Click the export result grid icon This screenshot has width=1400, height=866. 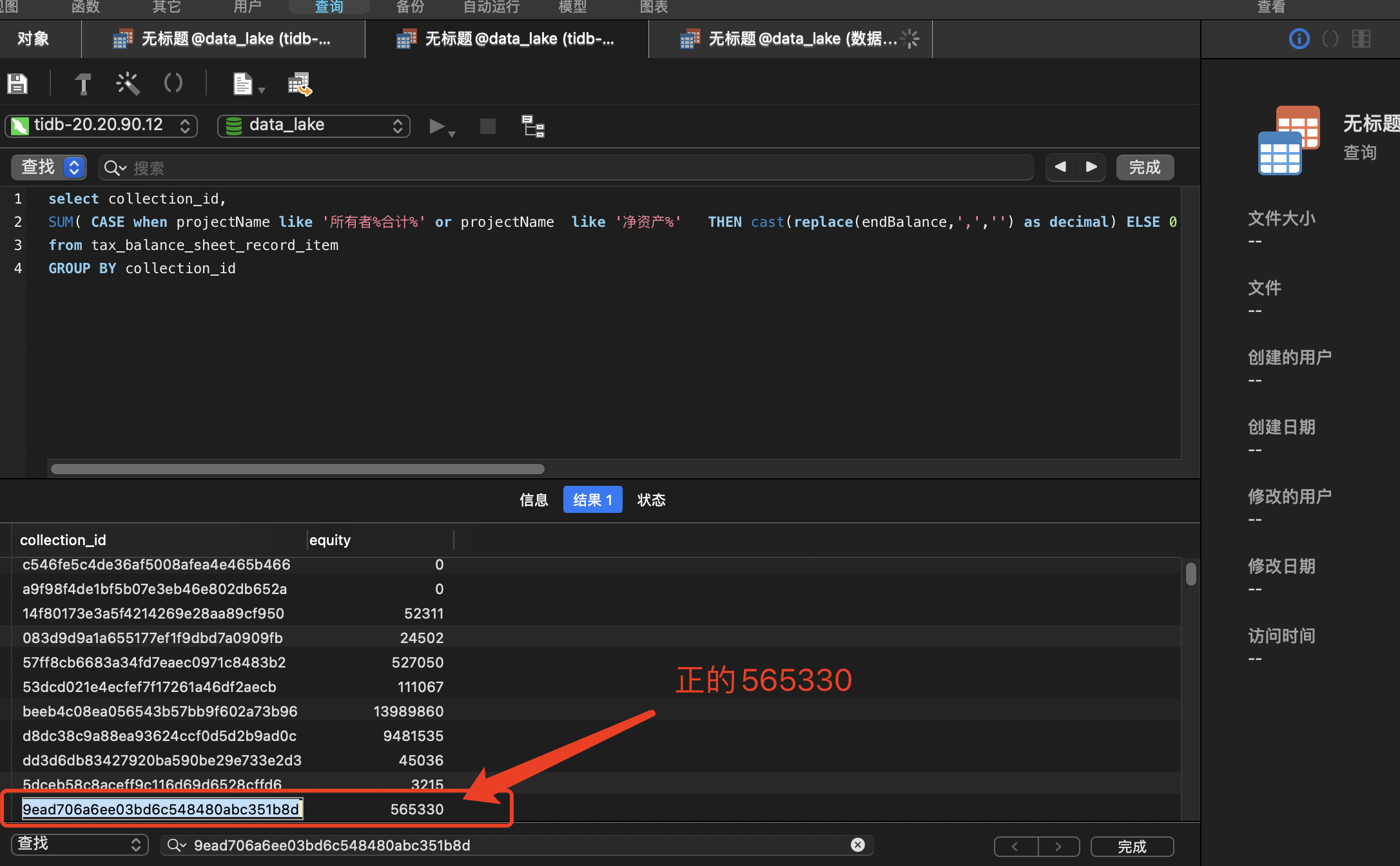coord(300,84)
